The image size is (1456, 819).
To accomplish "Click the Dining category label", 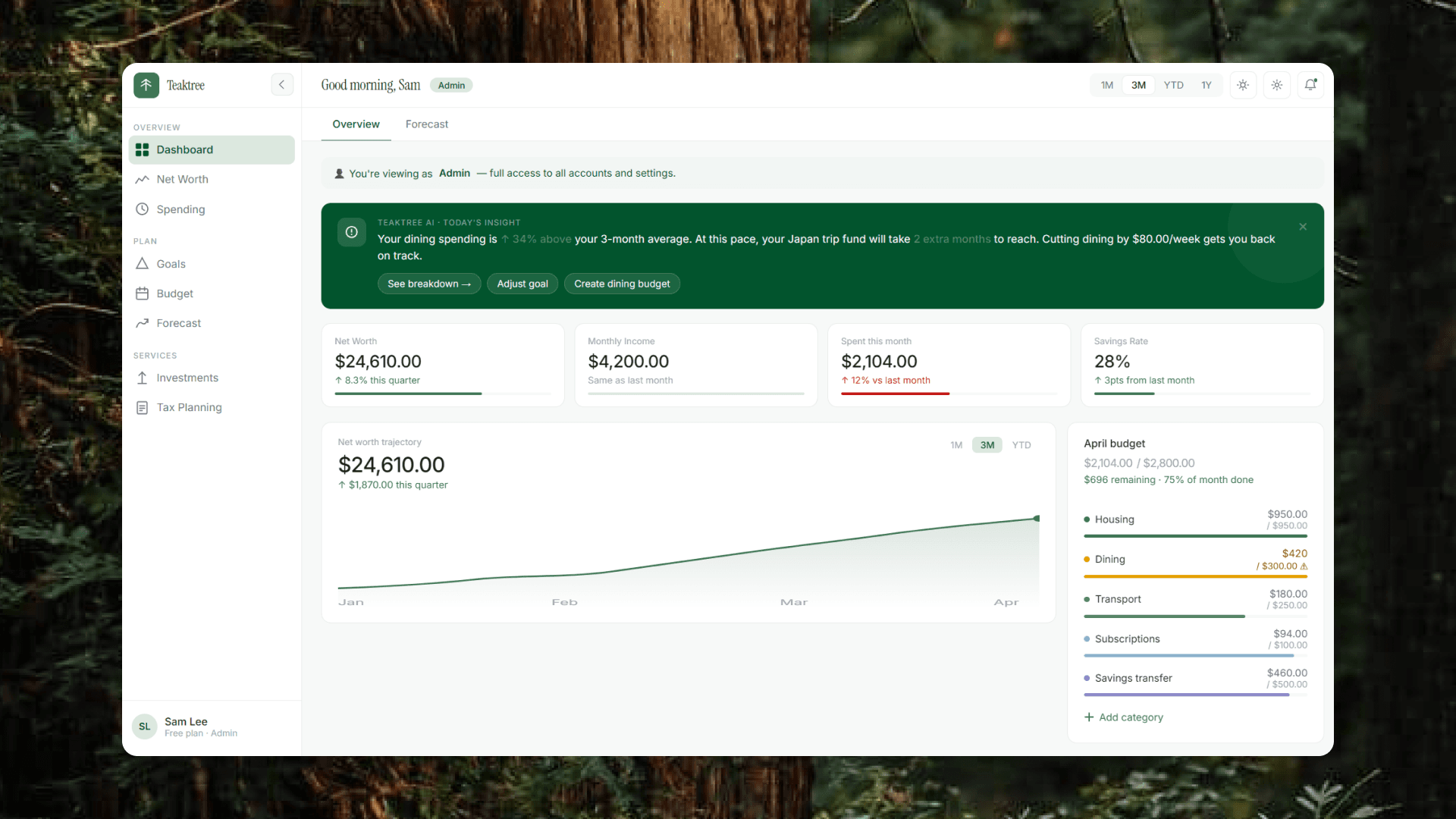I will click(x=1109, y=560).
